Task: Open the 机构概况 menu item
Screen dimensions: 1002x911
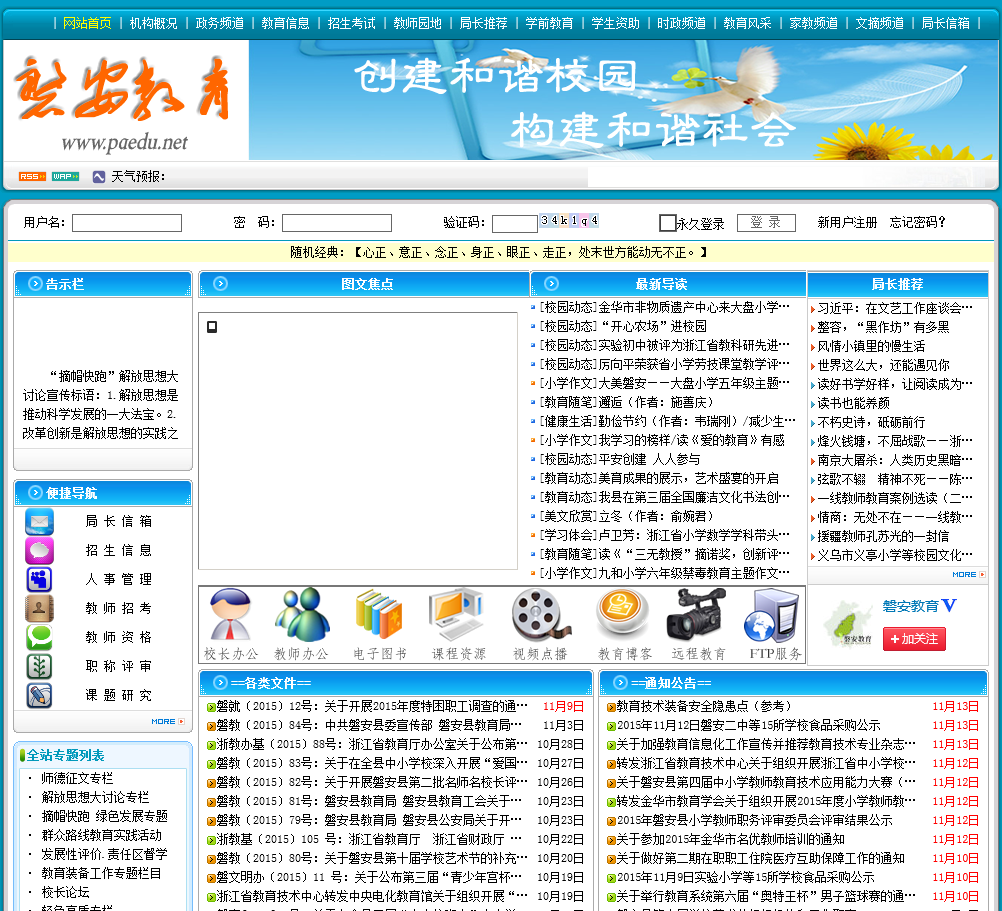Action: pos(153,24)
